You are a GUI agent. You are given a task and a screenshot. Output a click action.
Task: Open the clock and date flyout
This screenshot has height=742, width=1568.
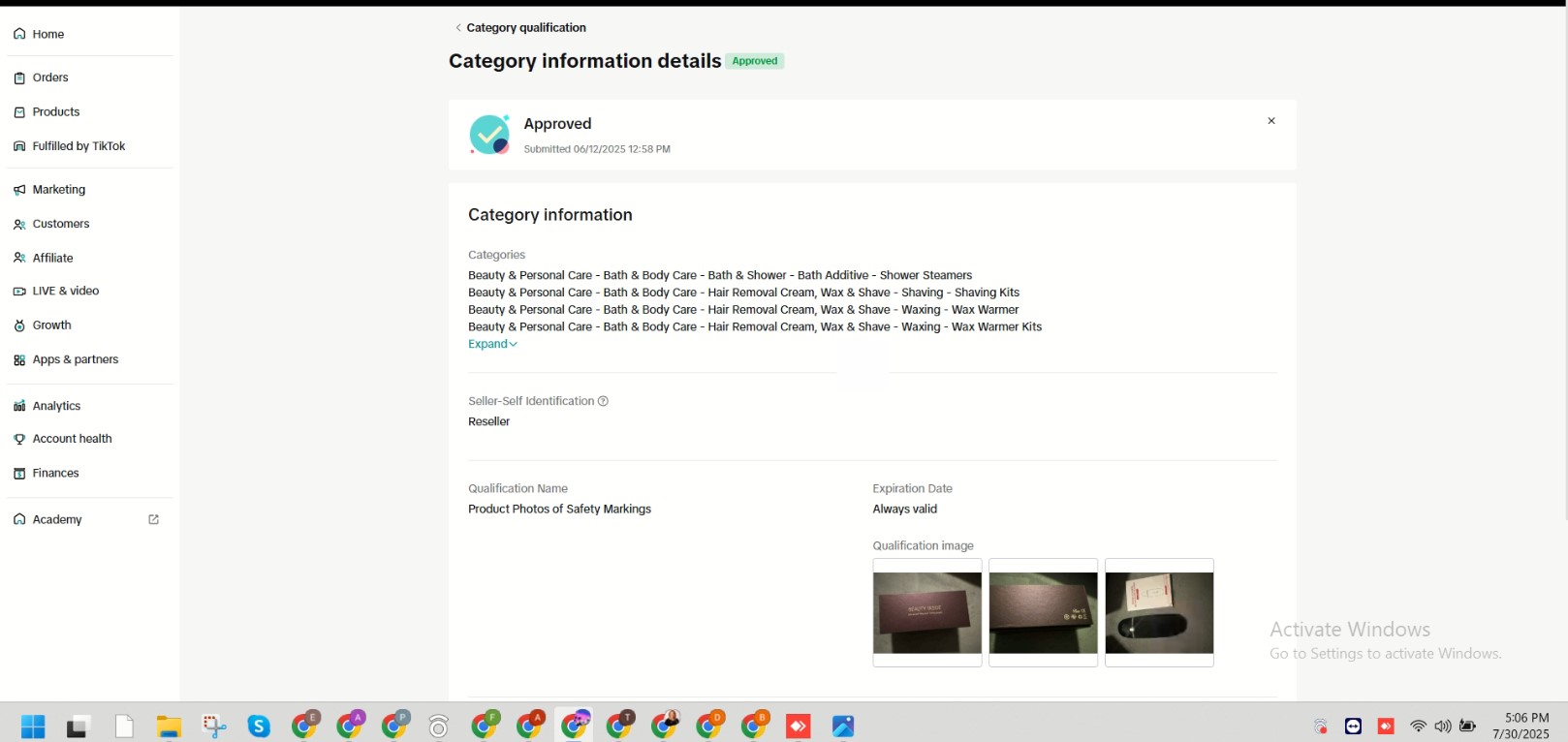point(1521,726)
